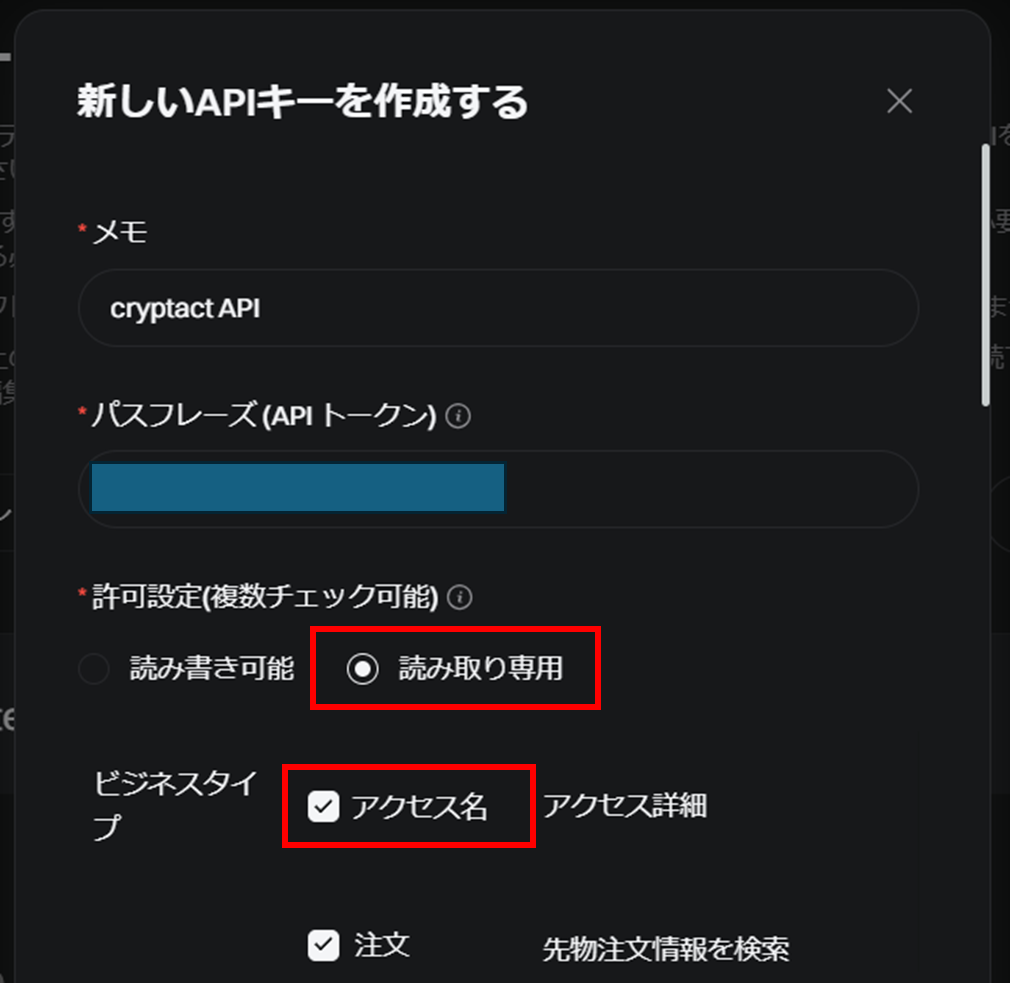Click the highlighted passphrase text selection
Image resolution: width=1010 pixels, height=983 pixels.
298,488
